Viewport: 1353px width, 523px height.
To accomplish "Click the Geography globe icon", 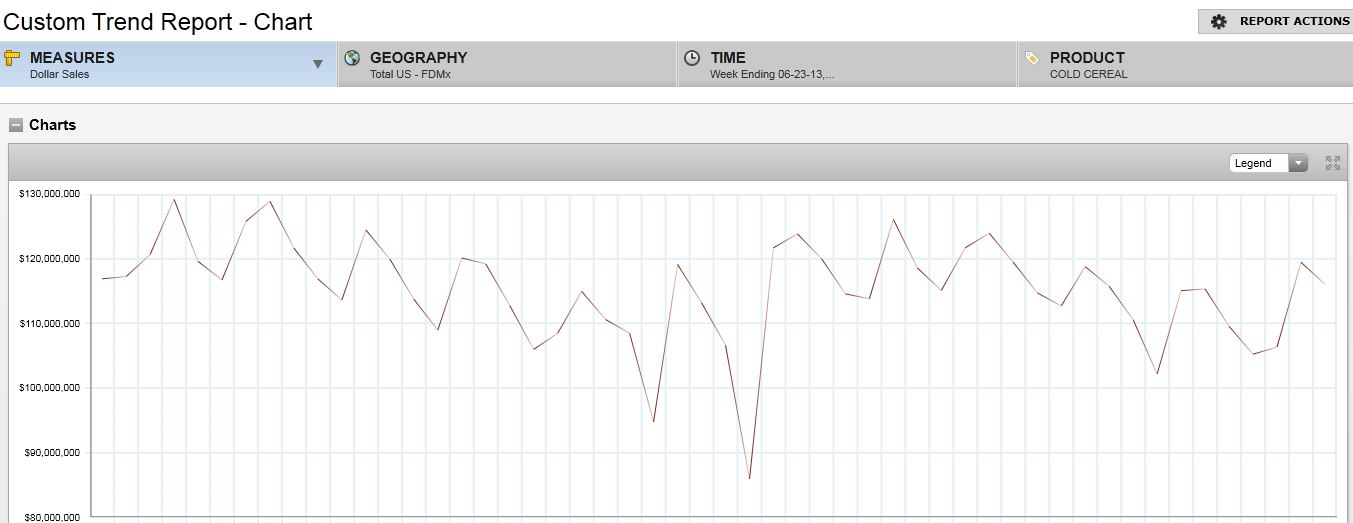I will (x=352, y=58).
